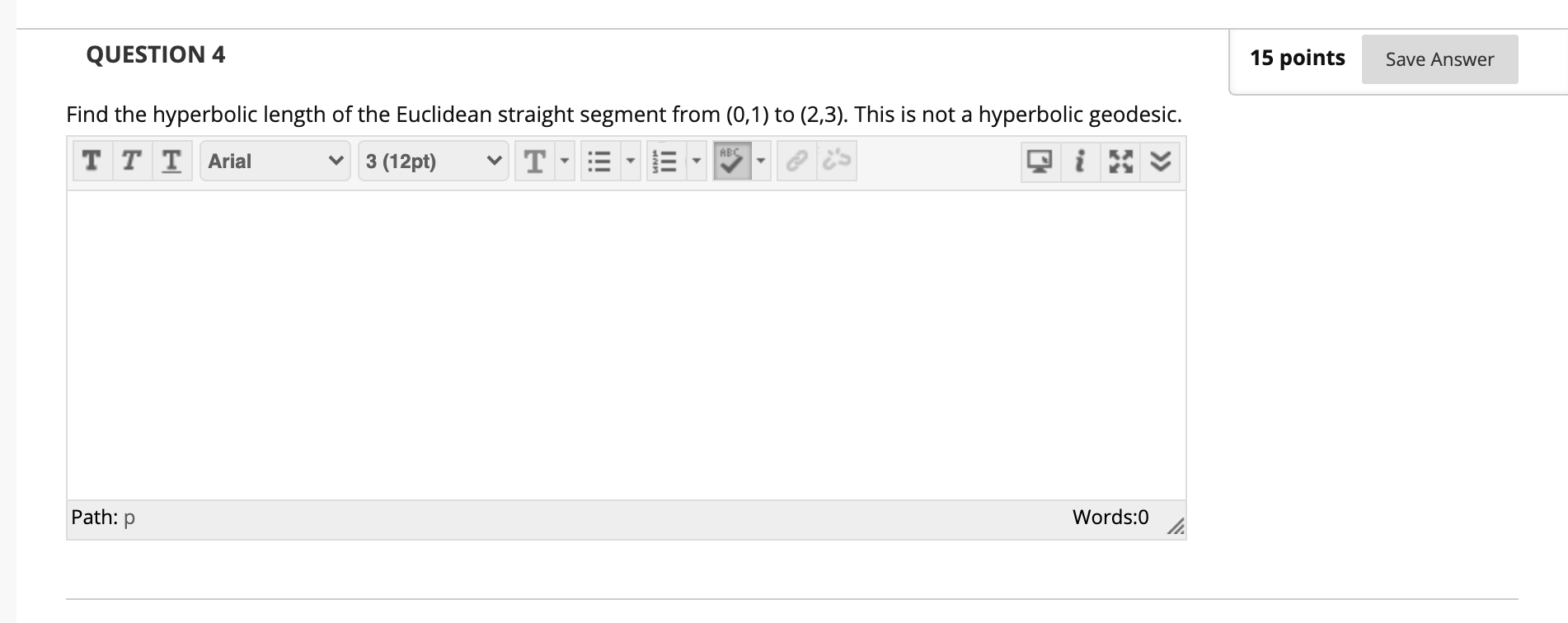Click the QUESTION 4 heading

[x=155, y=54]
